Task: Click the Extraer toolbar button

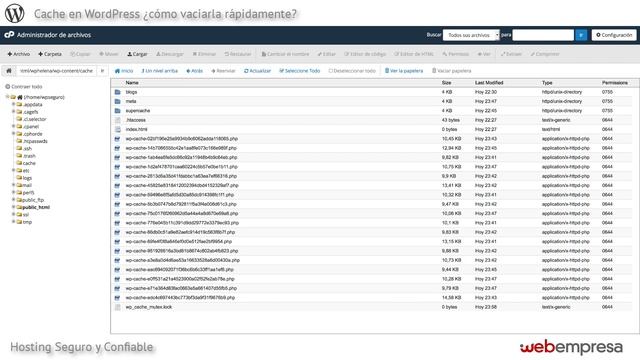Action: coord(511,54)
